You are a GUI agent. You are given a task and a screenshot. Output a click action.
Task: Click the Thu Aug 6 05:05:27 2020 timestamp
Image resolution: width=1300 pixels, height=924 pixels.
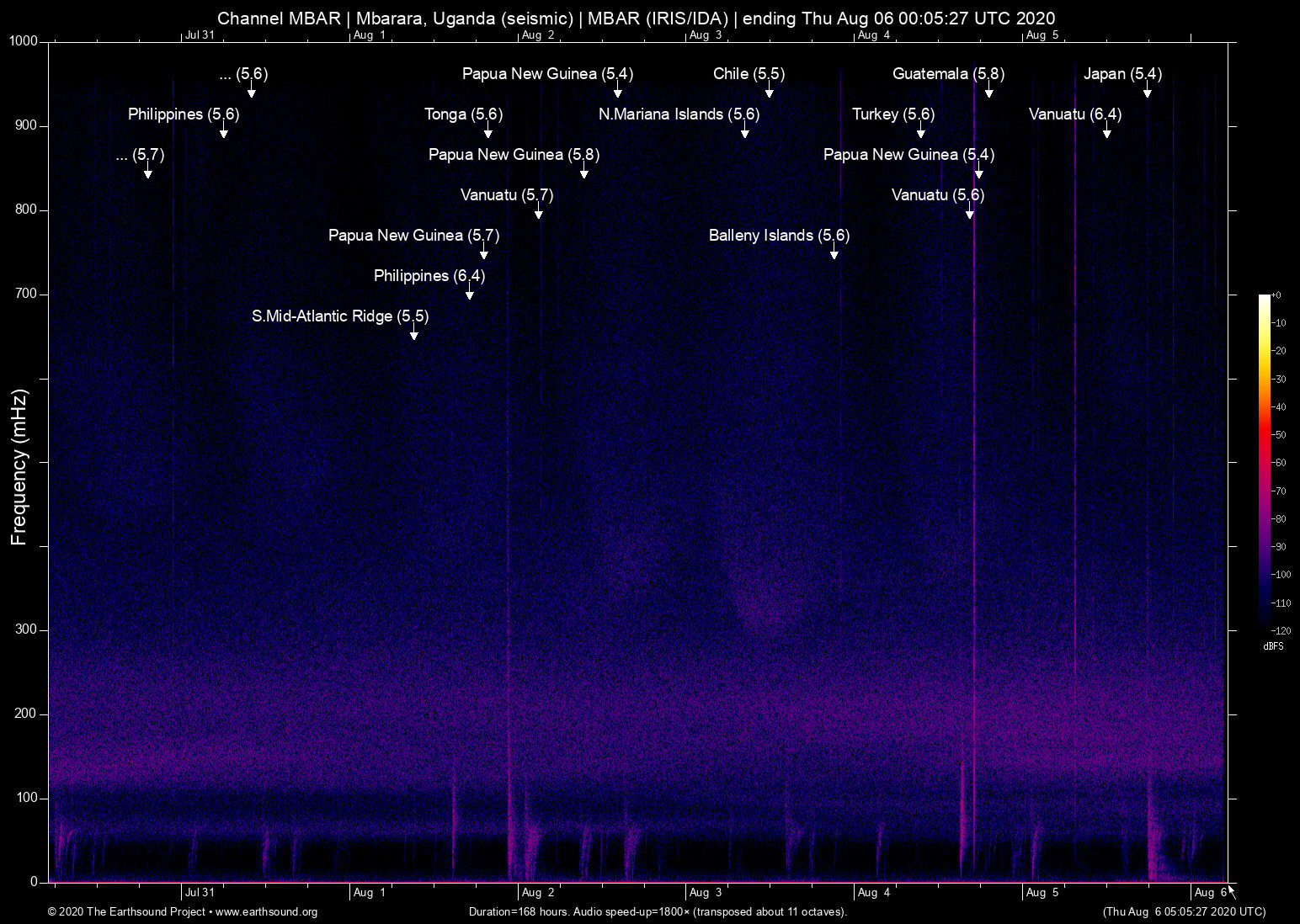point(1184,912)
